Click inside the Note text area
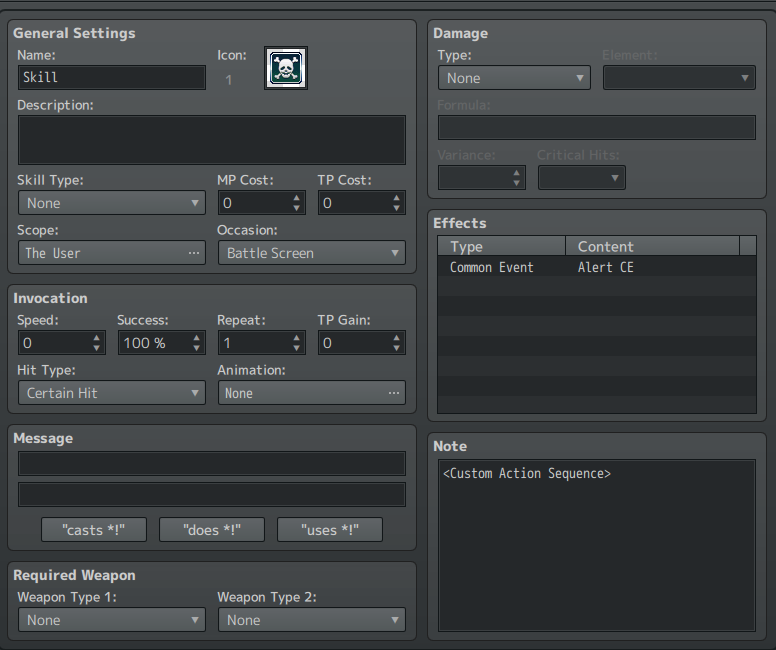 [x=597, y=545]
